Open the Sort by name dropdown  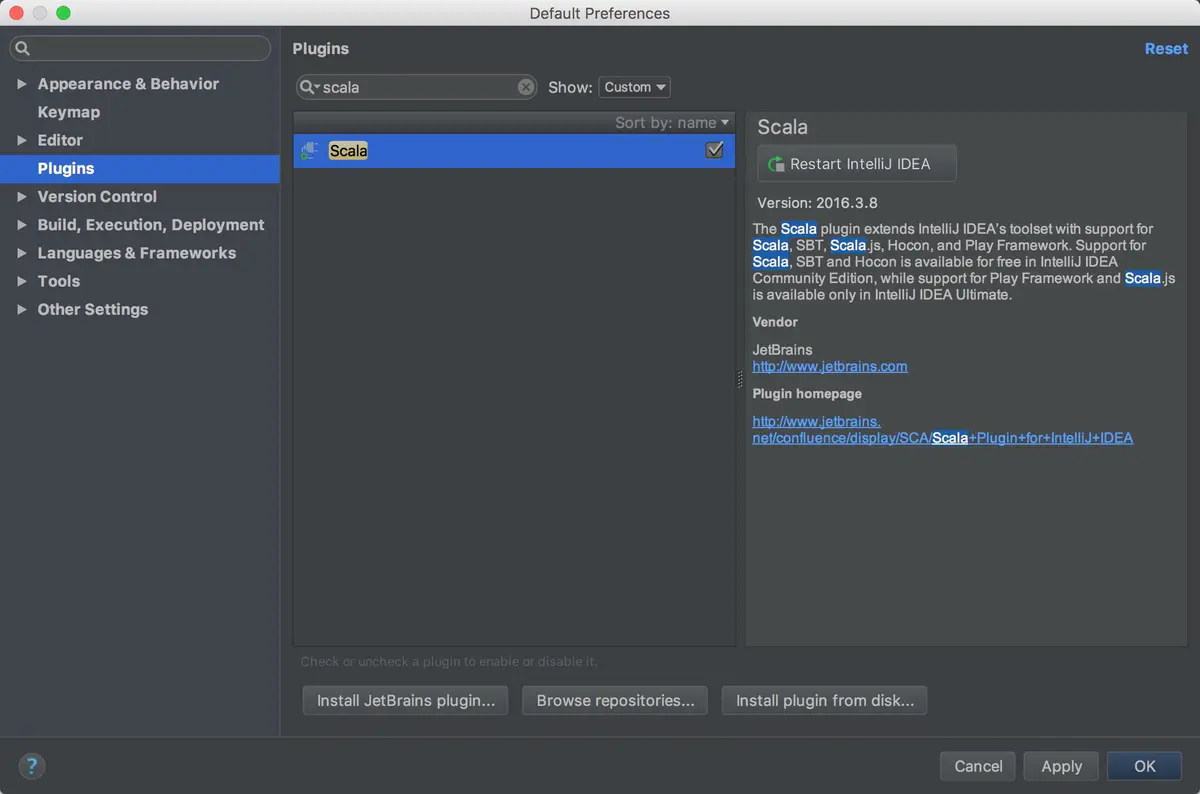(672, 122)
